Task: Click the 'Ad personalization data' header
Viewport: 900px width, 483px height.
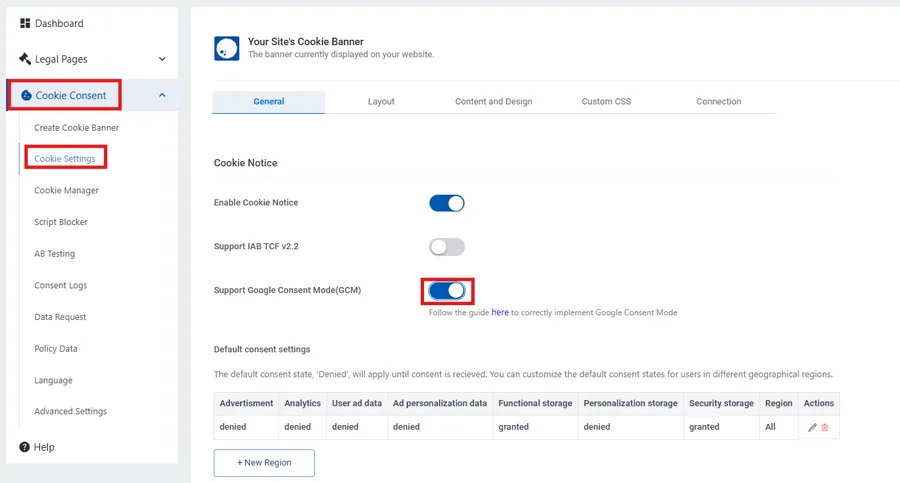Action: (440, 403)
